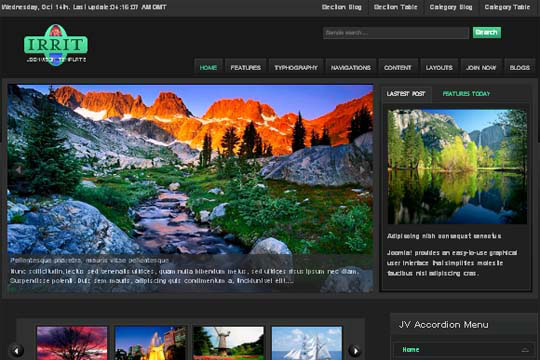Click the IRRIT logo
The image size is (540, 360).
point(56,45)
